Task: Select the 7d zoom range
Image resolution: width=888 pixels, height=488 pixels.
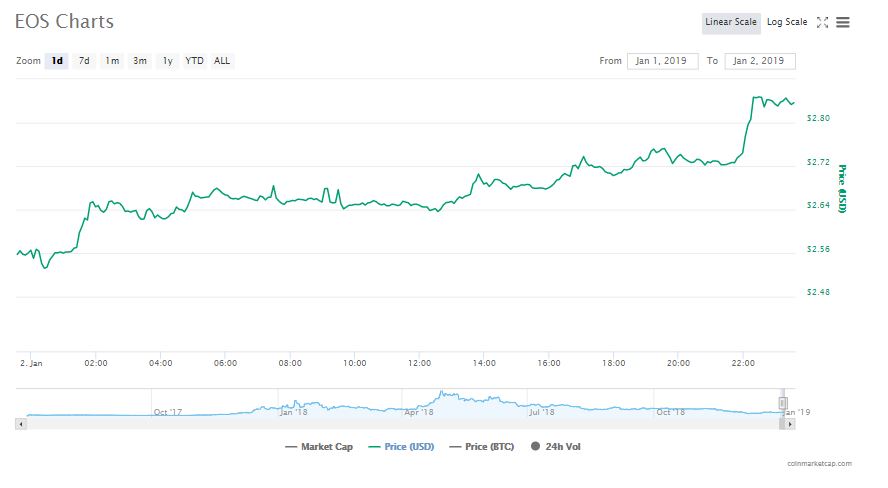Action: tap(84, 61)
